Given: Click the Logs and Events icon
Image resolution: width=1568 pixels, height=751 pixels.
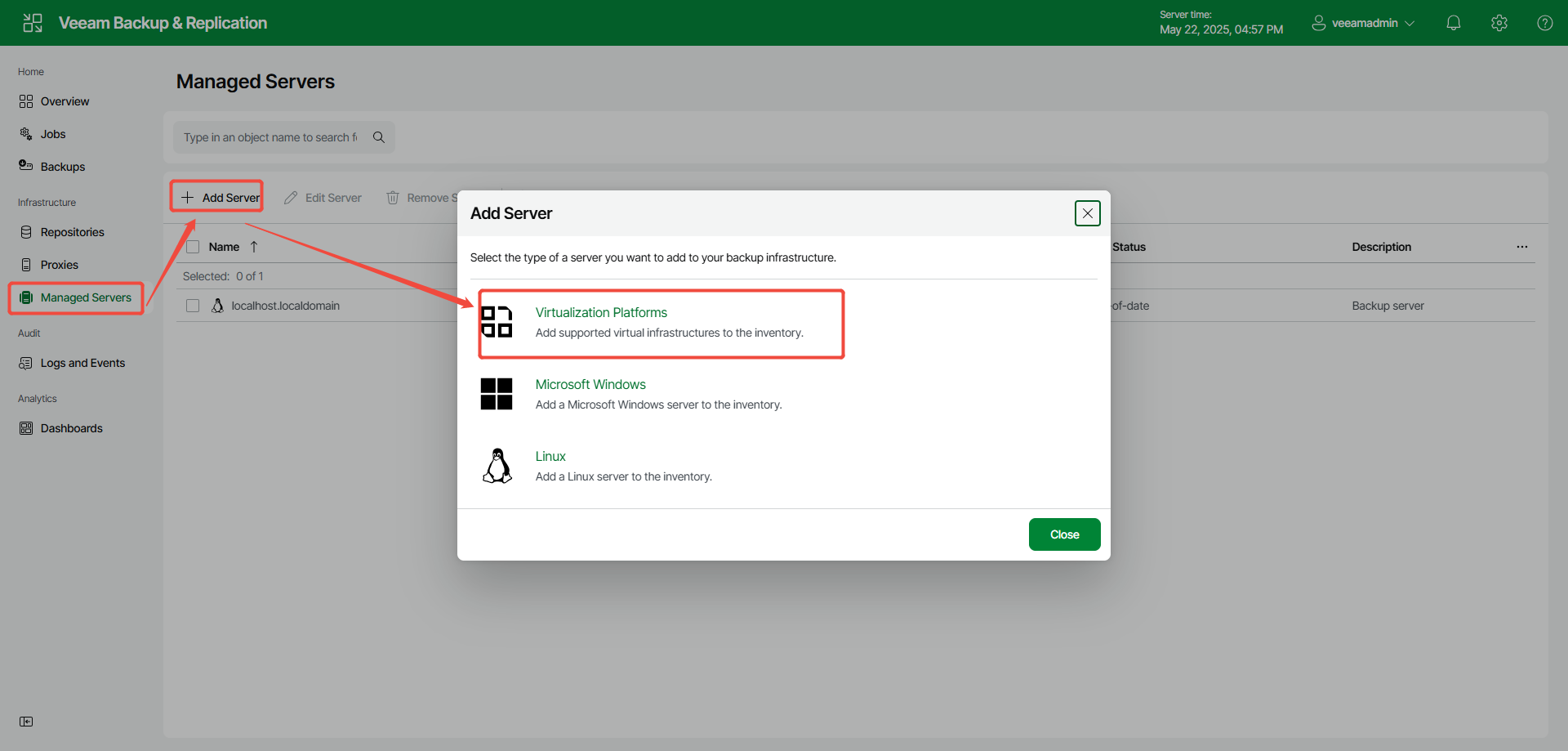Looking at the screenshot, I should pyautogui.click(x=26, y=363).
